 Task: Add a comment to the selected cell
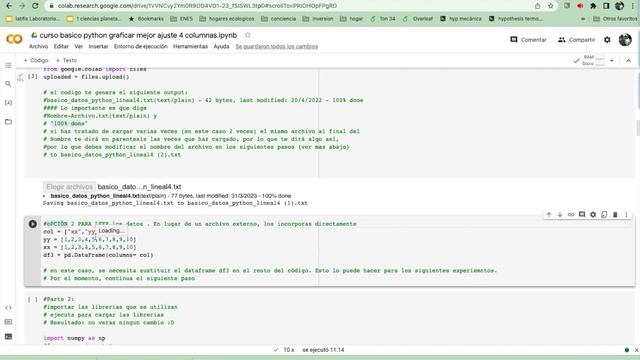coord(582,215)
